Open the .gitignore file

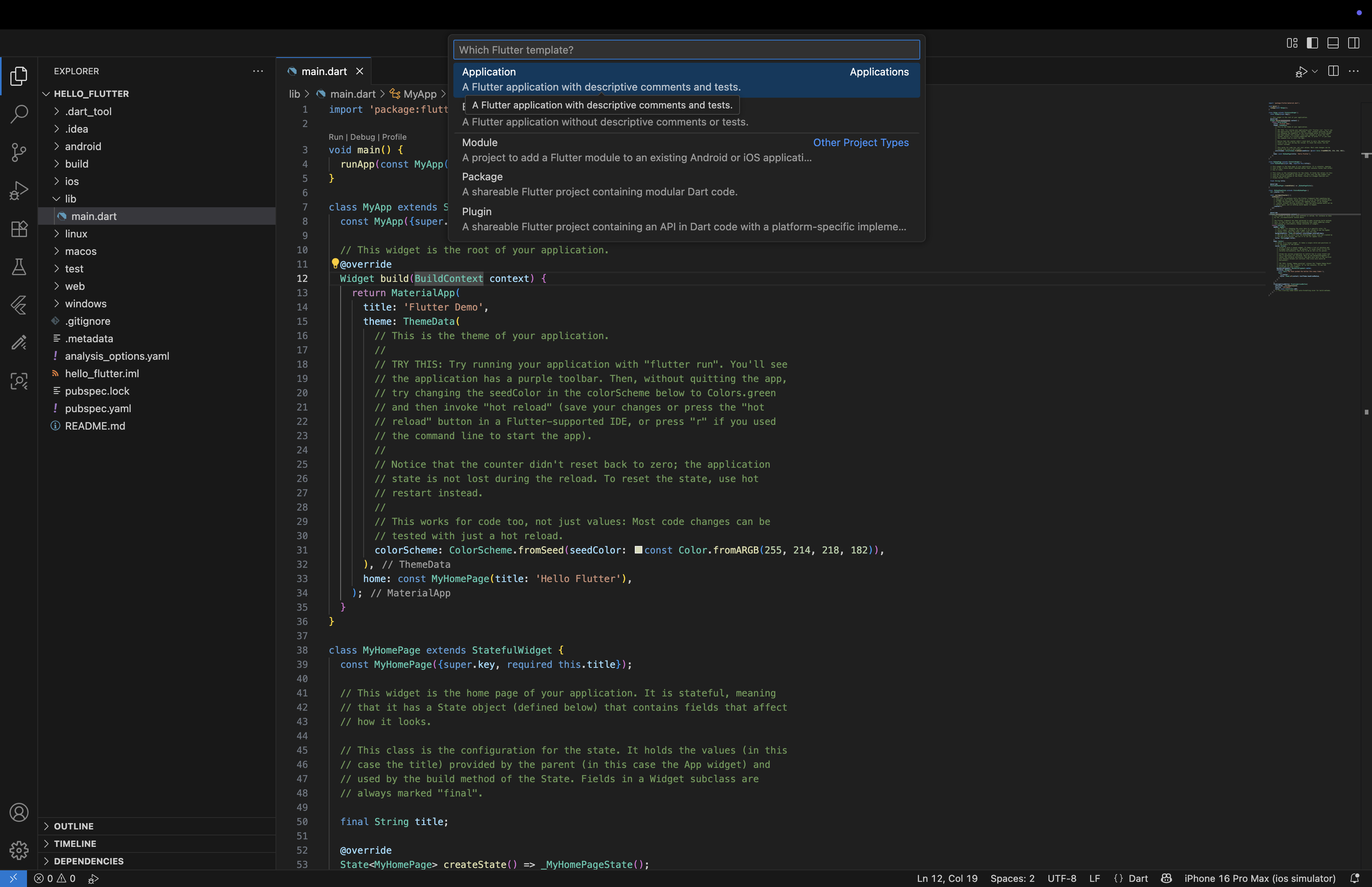point(157,321)
